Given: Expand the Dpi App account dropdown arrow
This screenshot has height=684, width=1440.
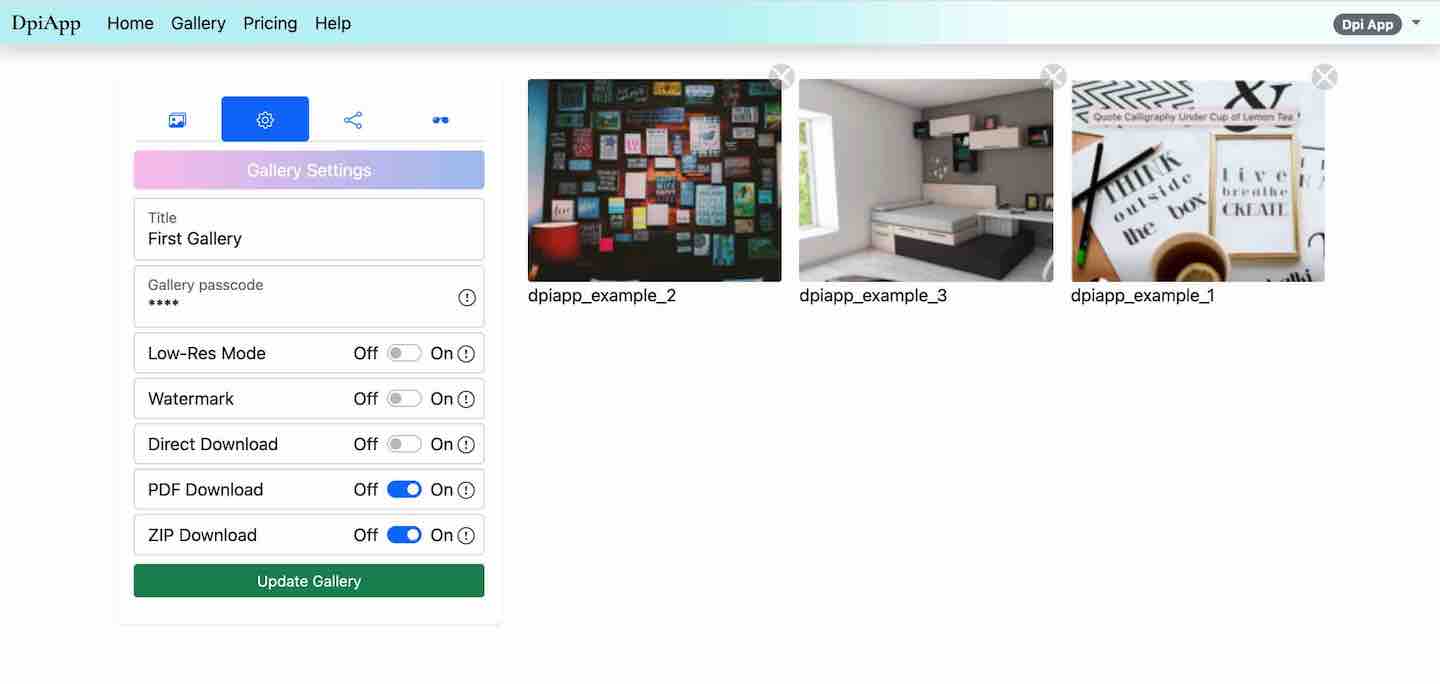Looking at the screenshot, I should coord(1416,23).
